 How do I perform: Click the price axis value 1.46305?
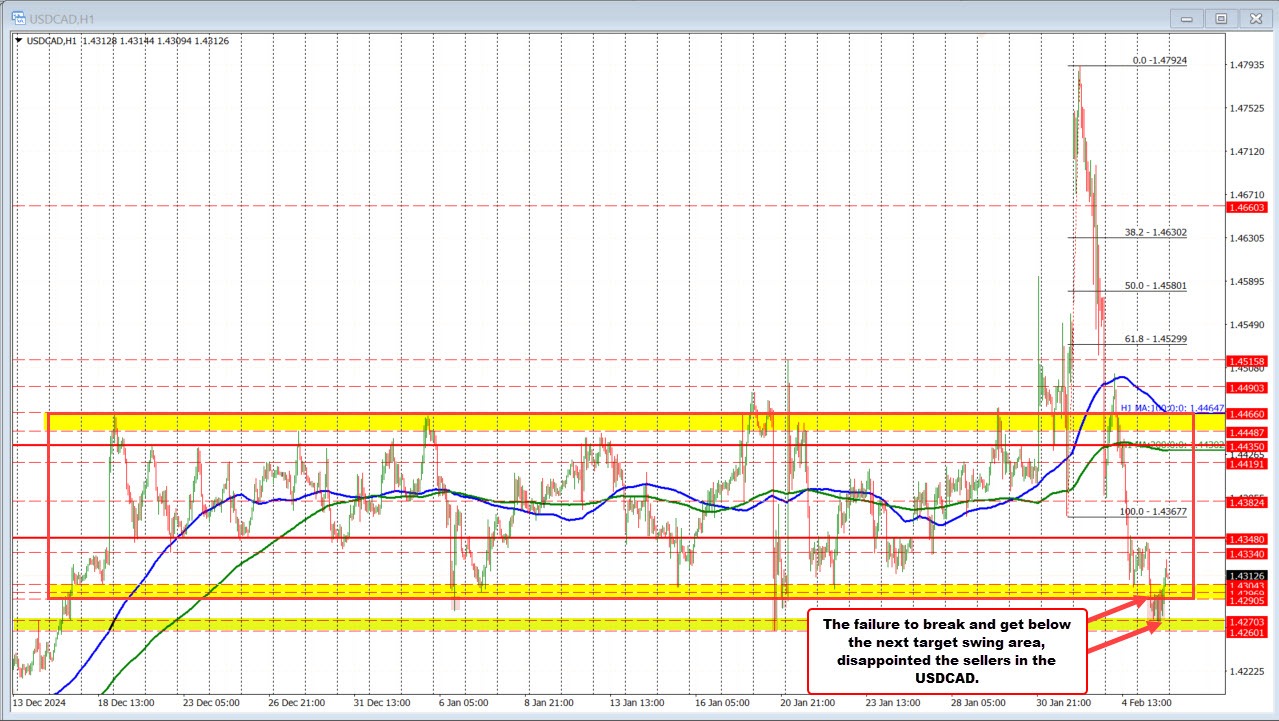1247,238
